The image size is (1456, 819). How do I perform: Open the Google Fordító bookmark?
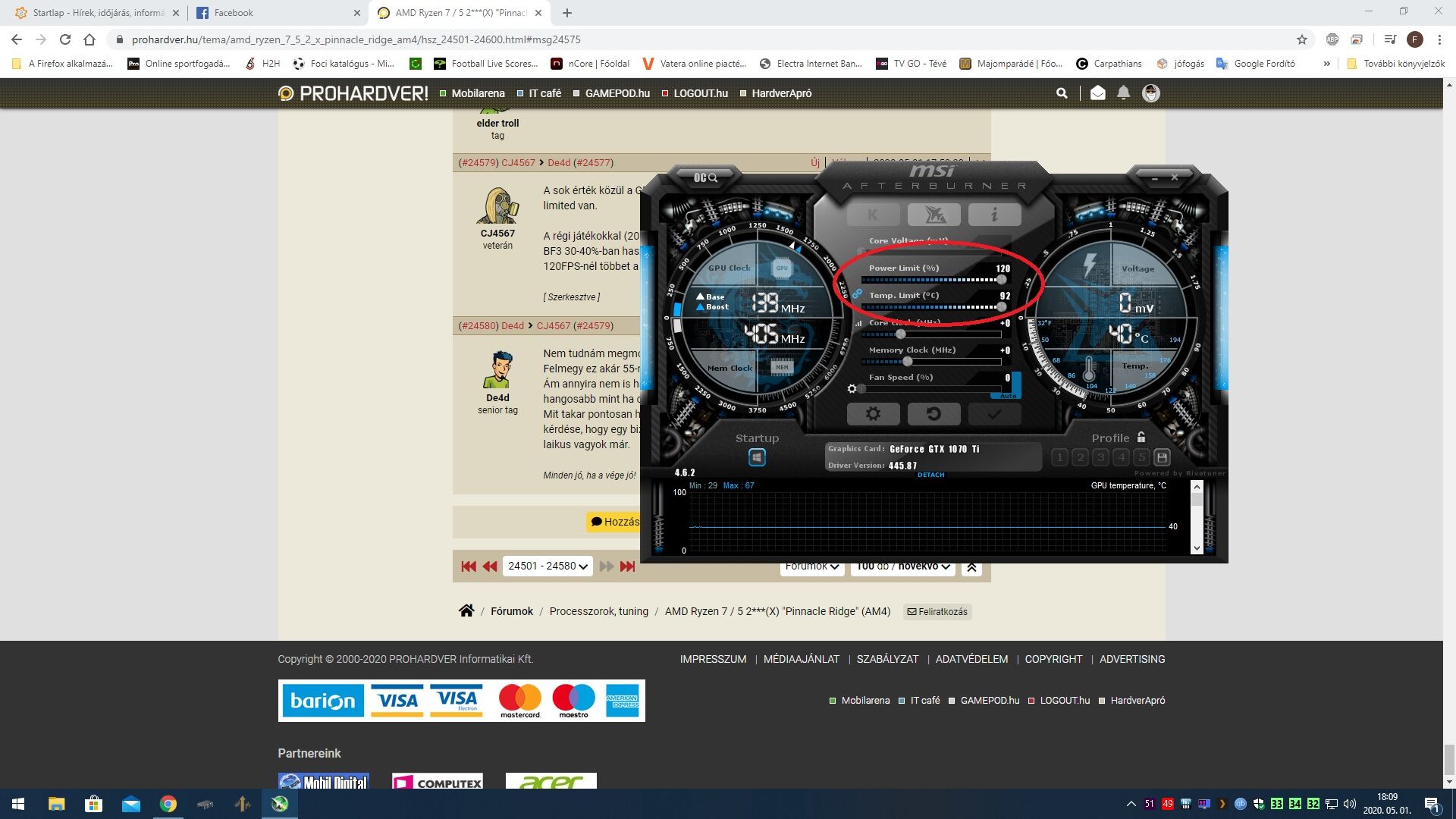tap(1256, 64)
